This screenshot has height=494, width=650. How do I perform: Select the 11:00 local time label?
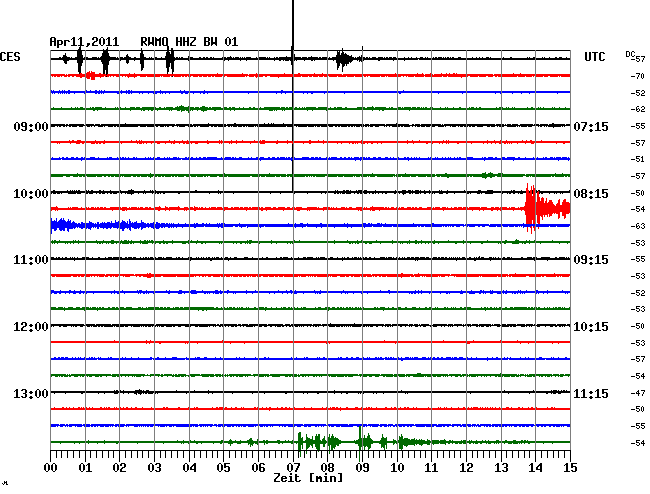[x=31, y=260]
